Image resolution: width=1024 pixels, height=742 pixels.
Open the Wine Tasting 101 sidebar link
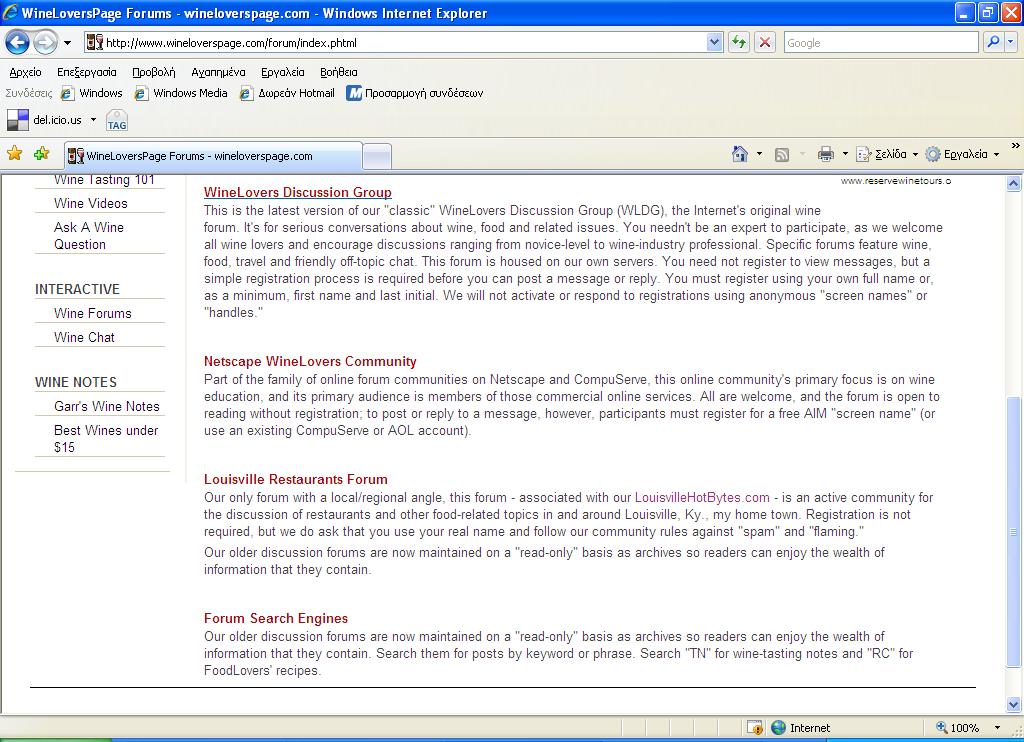104,180
